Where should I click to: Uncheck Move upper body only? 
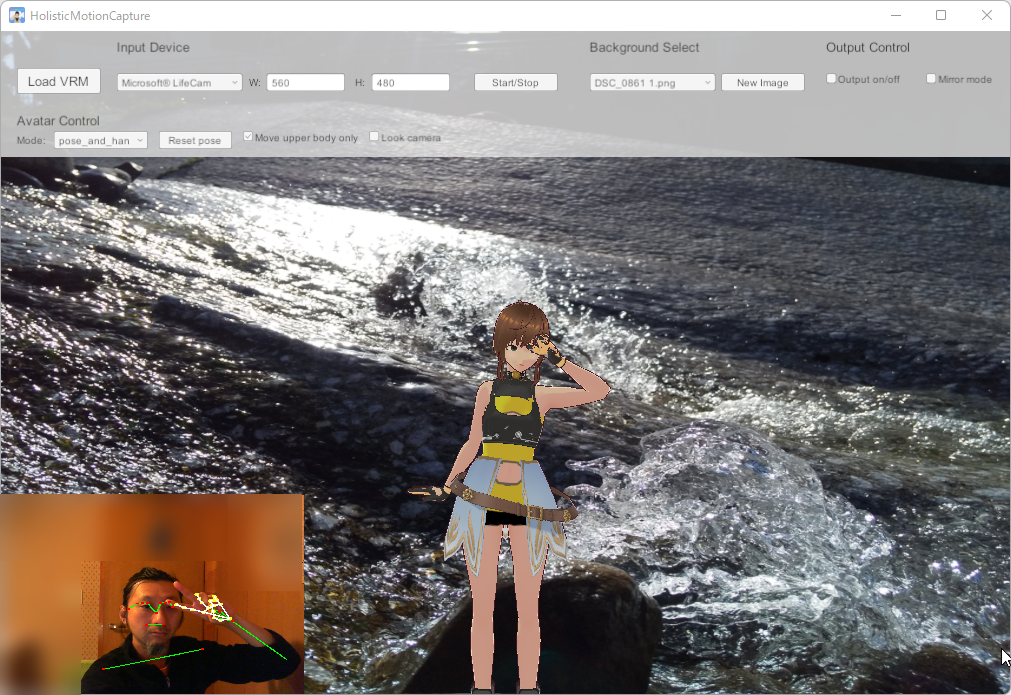pyautogui.click(x=247, y=136)
